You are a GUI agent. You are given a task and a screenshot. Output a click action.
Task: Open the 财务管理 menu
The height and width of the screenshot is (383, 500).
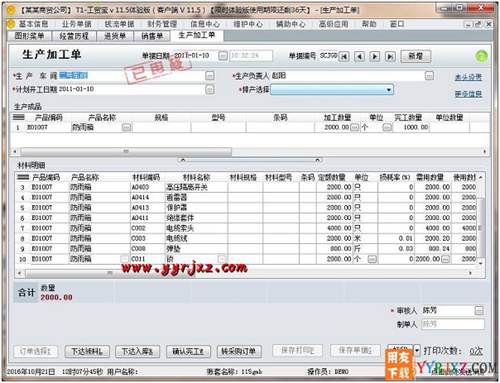pos(162,24)
